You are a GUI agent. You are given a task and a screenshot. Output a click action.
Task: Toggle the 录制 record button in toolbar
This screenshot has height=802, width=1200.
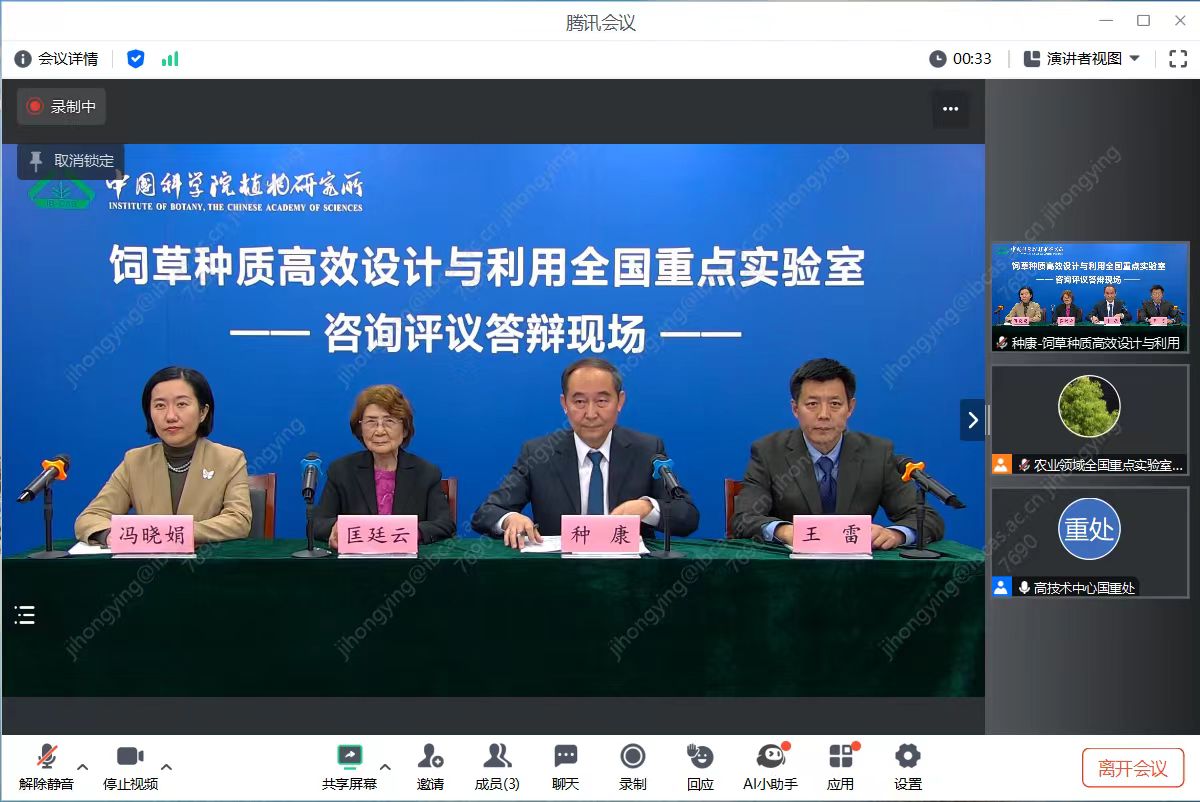[x=632, y=766]
